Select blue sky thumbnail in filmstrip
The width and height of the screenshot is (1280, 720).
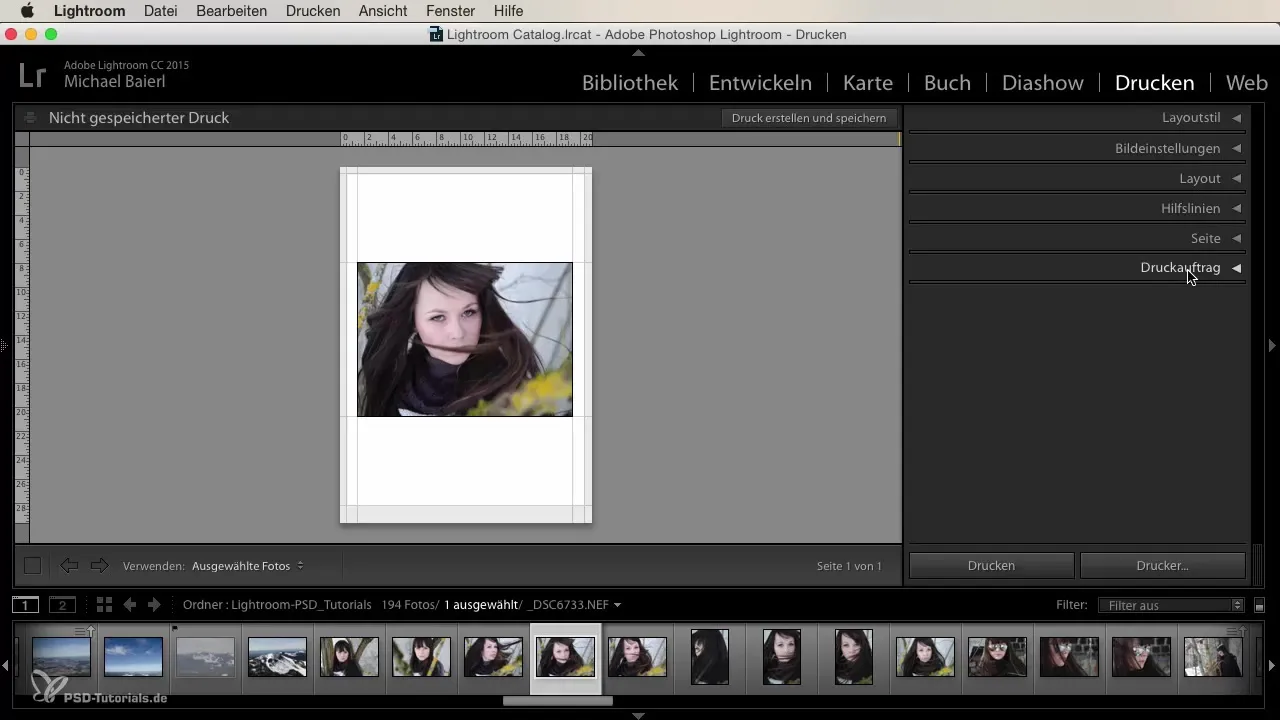133,657
